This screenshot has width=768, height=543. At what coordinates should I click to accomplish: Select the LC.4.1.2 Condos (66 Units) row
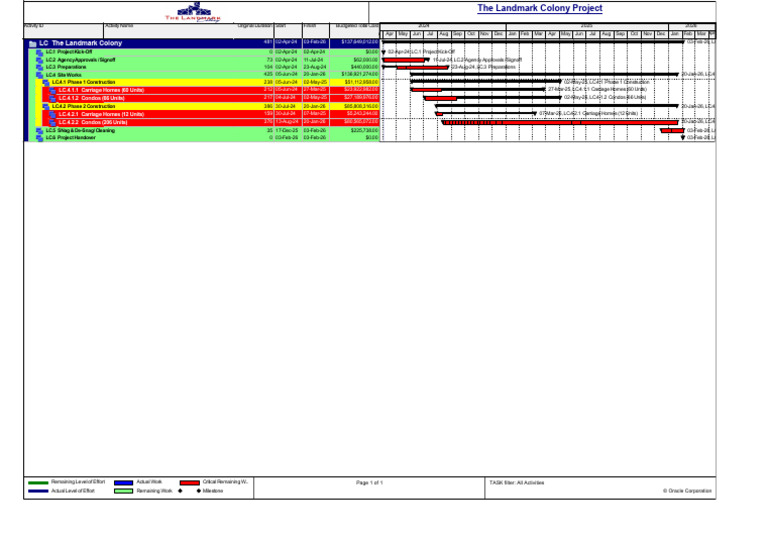click(x=211, y=98)
